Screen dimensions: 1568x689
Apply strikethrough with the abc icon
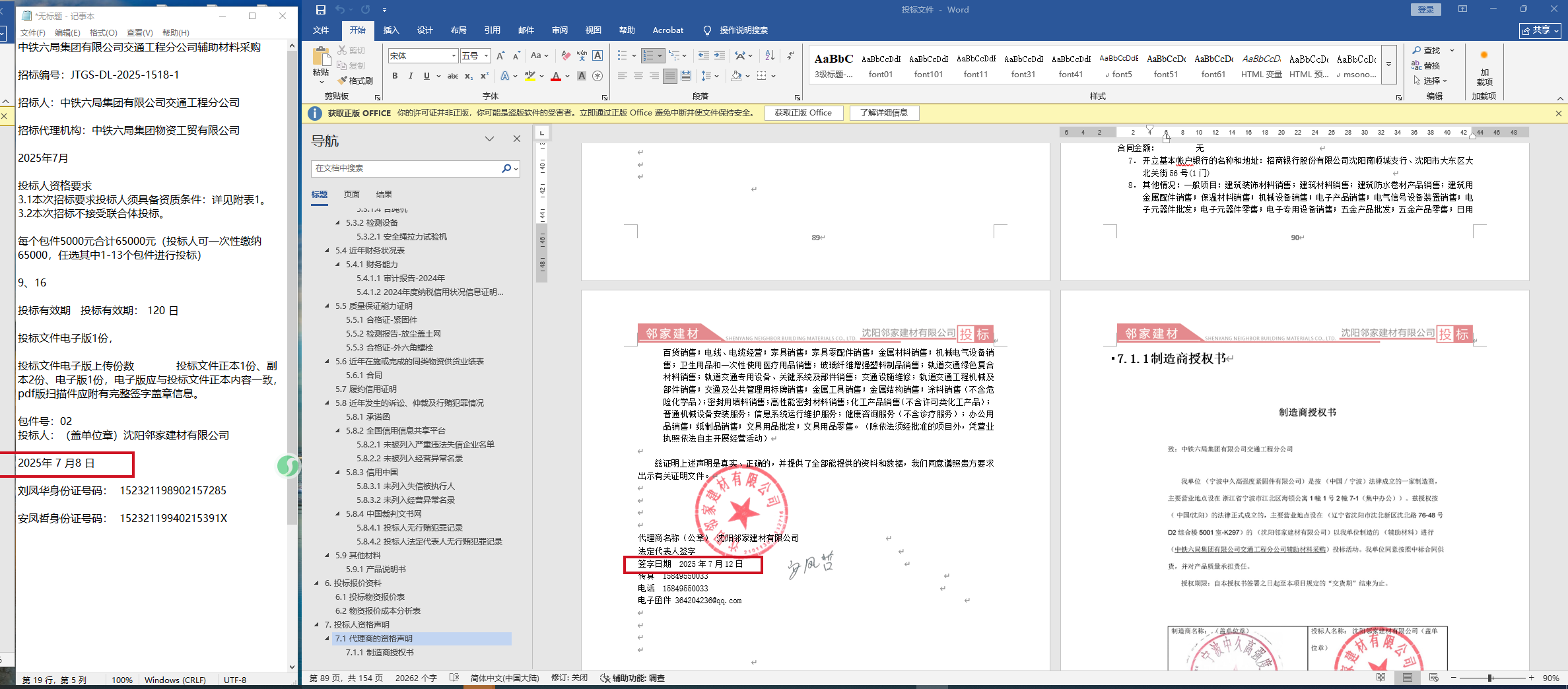click(453, 76)
